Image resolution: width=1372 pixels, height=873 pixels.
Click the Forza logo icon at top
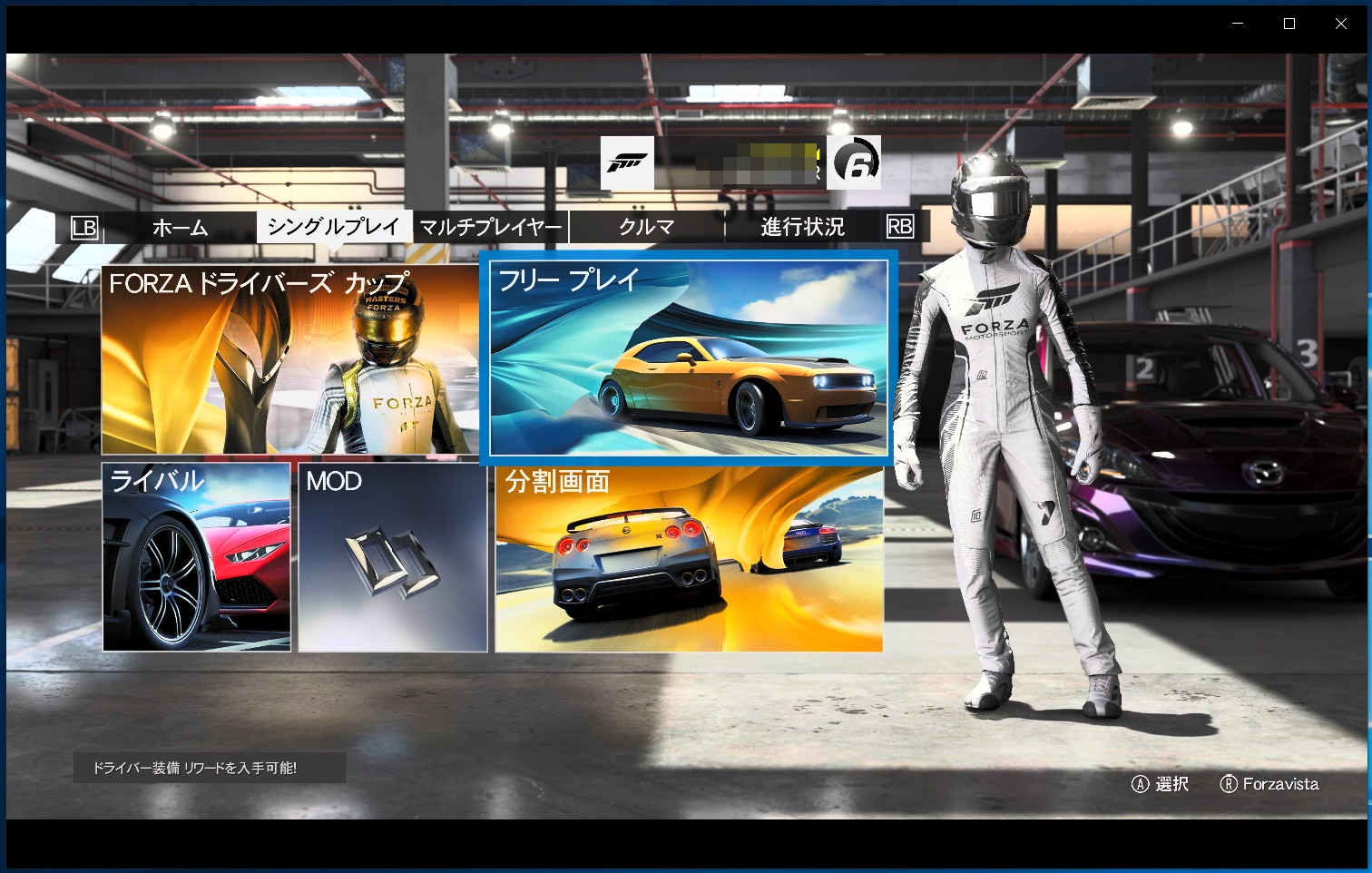[x=627, y=163]
